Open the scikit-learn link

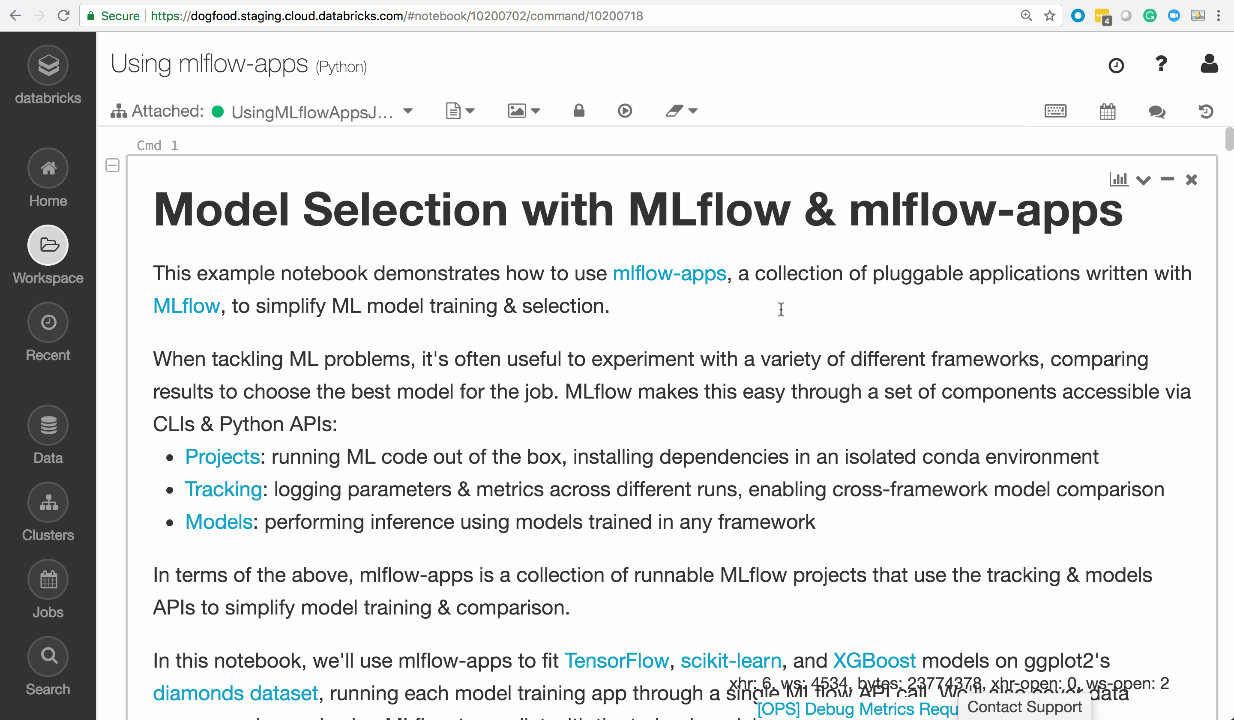tap(731, 661)
